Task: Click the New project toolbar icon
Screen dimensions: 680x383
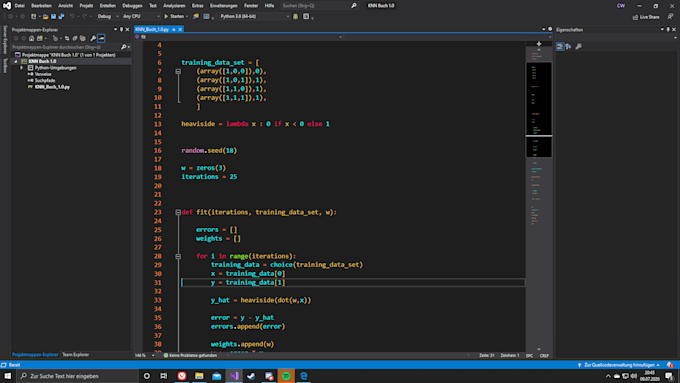Action: 33,16
